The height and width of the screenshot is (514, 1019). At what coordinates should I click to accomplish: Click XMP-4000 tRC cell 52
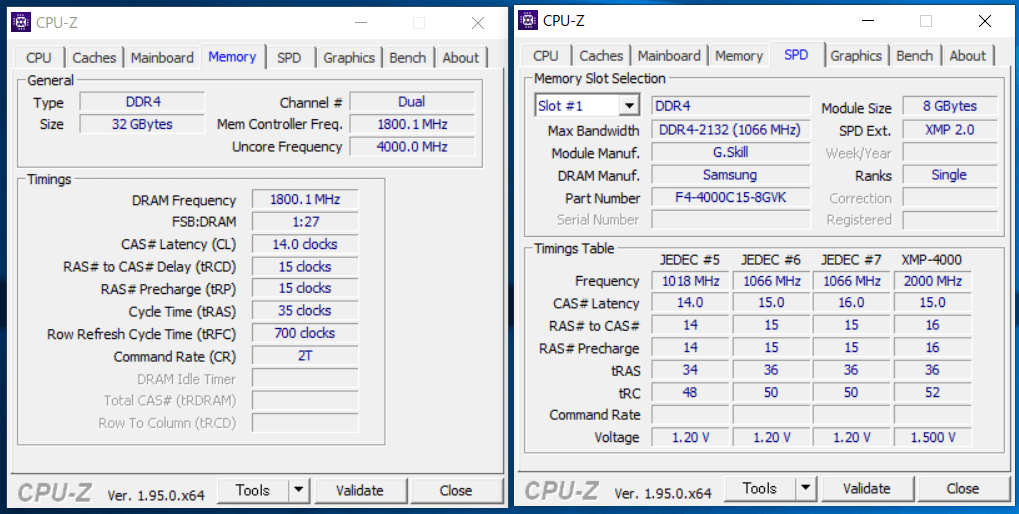coord(933,392)
